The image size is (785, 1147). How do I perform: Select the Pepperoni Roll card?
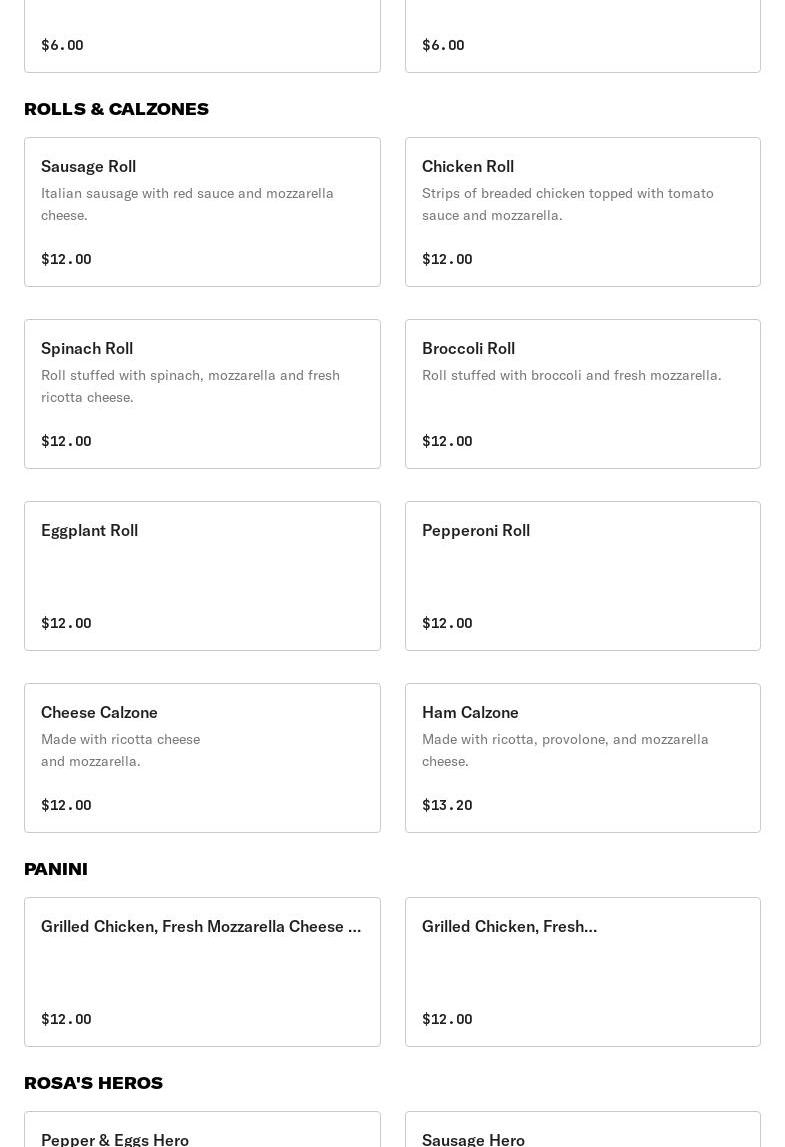(x=582, y=575)
